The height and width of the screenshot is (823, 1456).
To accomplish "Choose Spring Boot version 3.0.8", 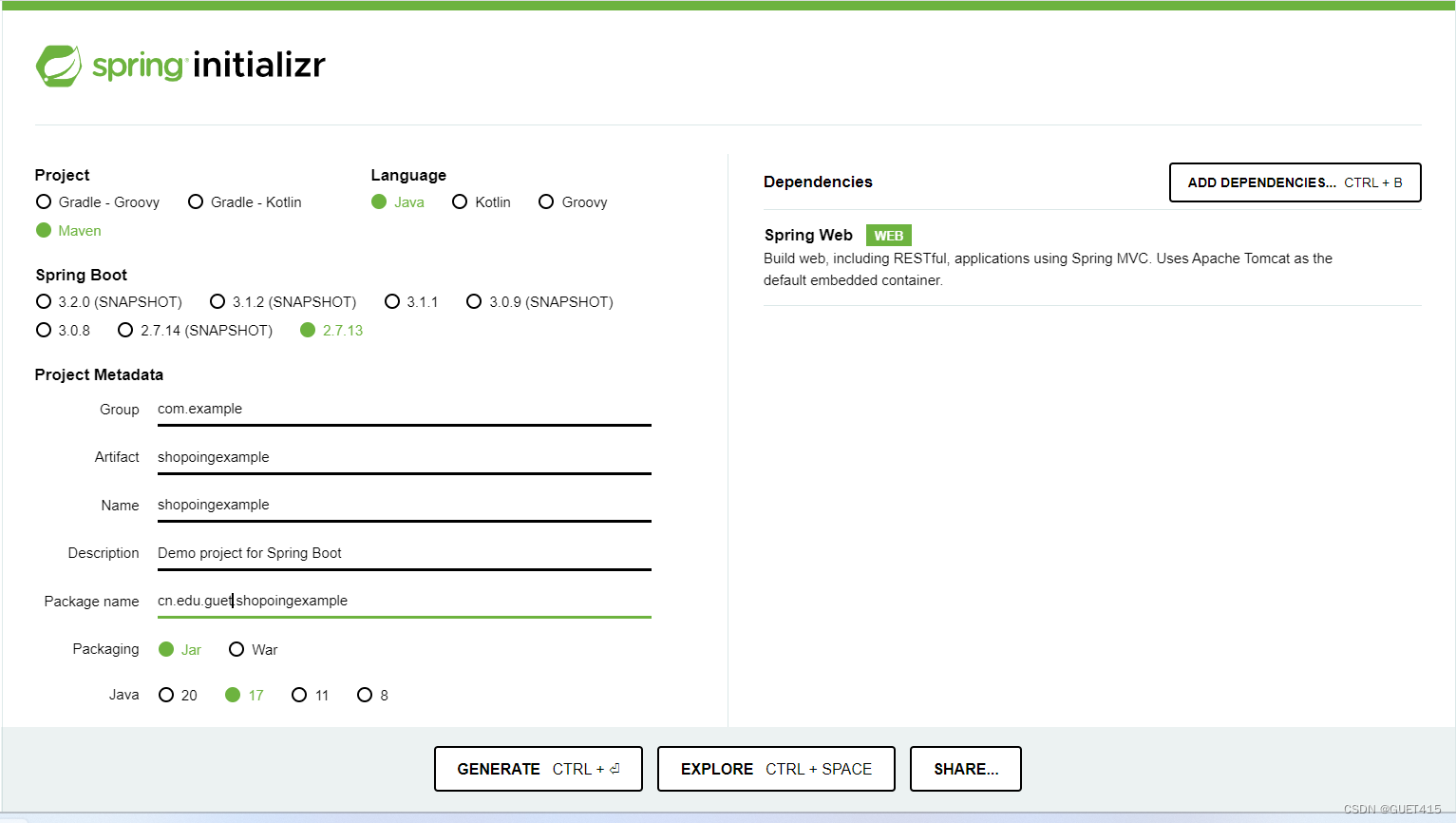I will pos(63,331).
